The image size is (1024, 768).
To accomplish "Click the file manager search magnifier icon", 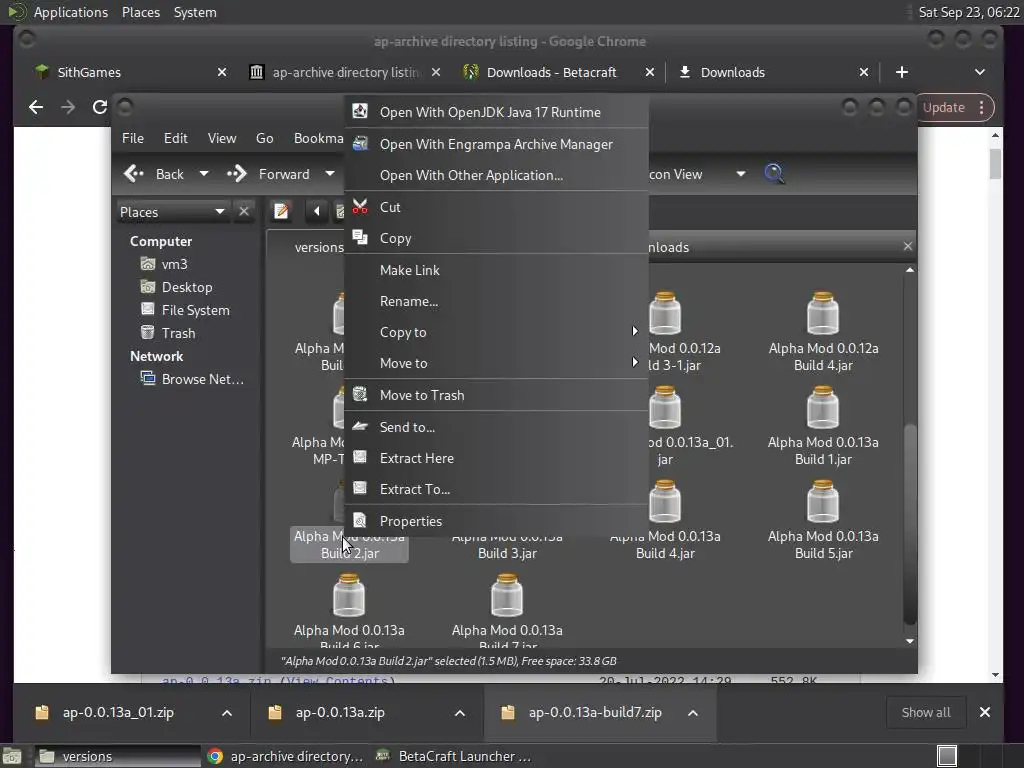I will tap(774, 174).
